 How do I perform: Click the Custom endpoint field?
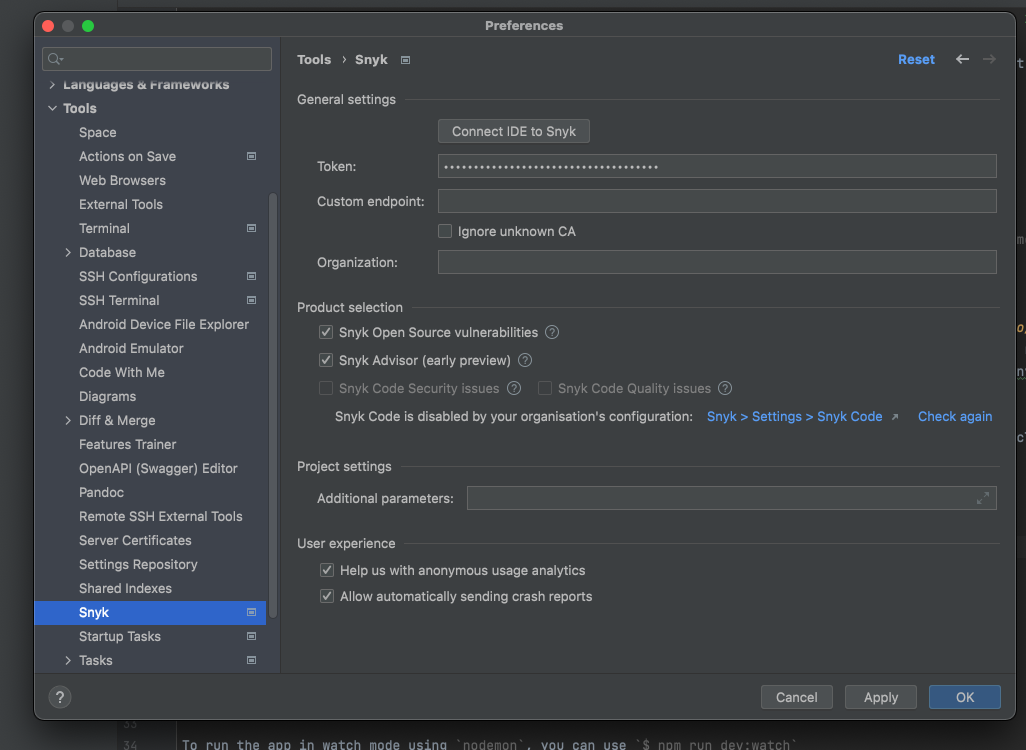[717, 202]
